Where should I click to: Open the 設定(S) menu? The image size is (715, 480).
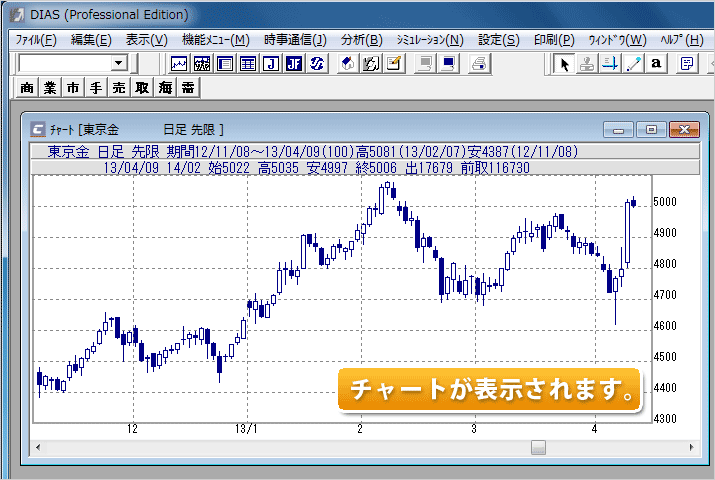click(x=498, y=40)
